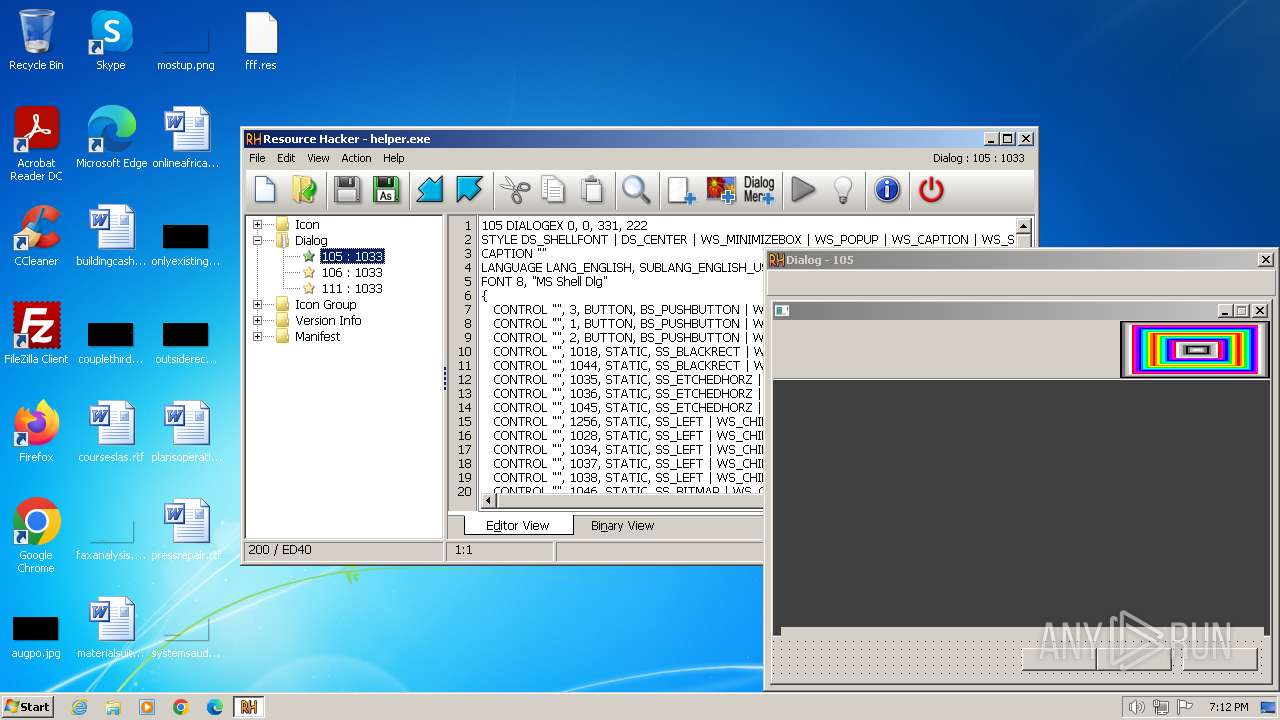
Task: Click the Compile script play icon
Action: click(803, 189)
